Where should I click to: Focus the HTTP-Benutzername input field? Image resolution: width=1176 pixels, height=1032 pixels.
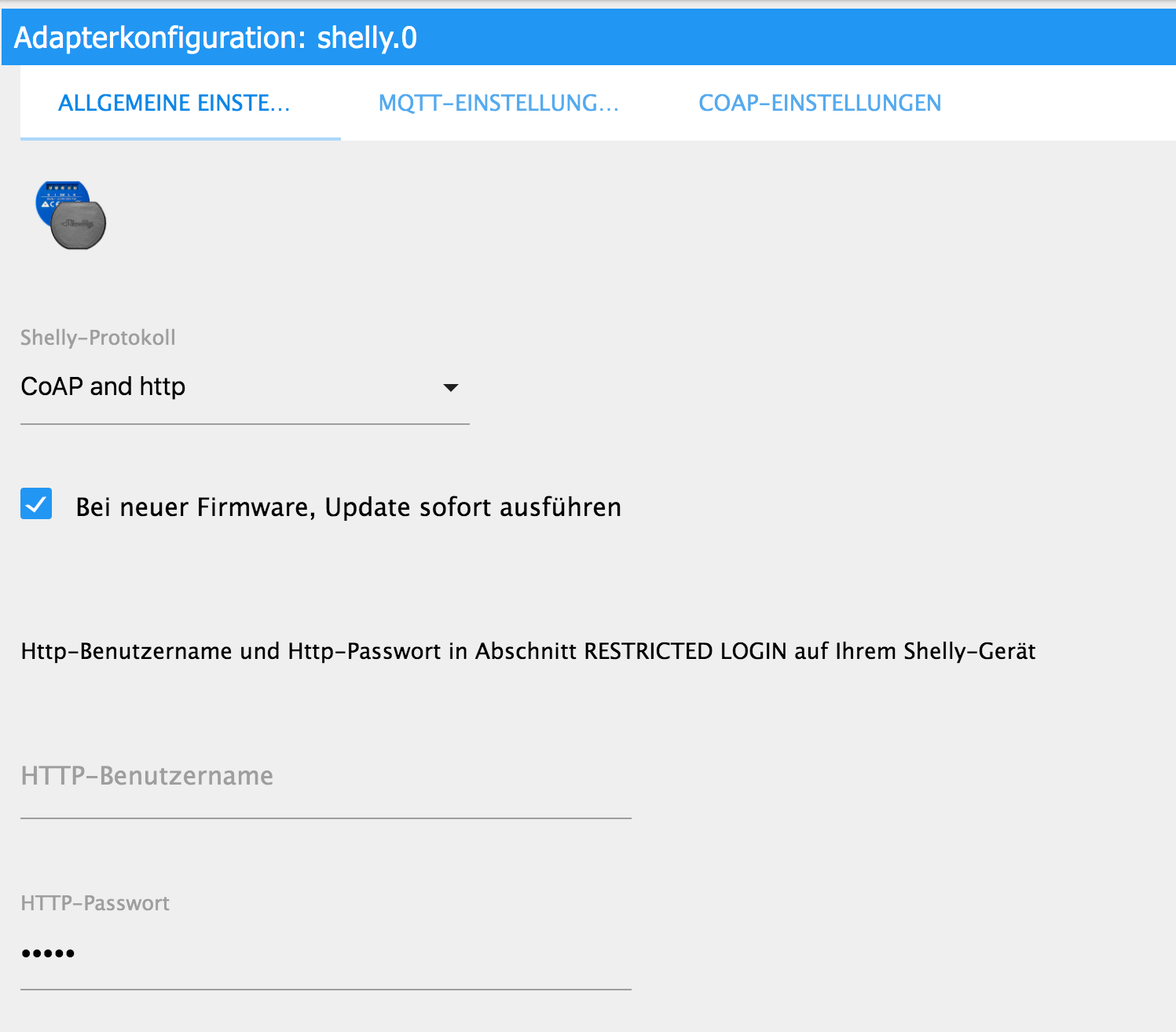[x=325, y=778]
